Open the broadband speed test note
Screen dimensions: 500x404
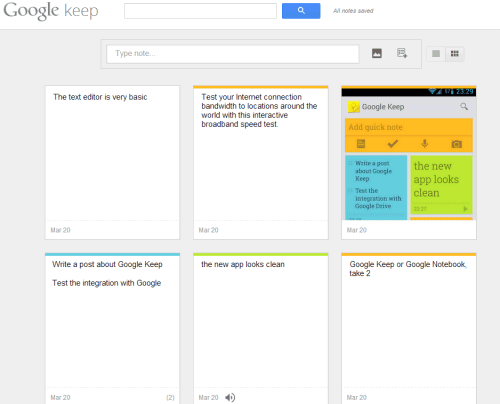(x=261, y=162)
